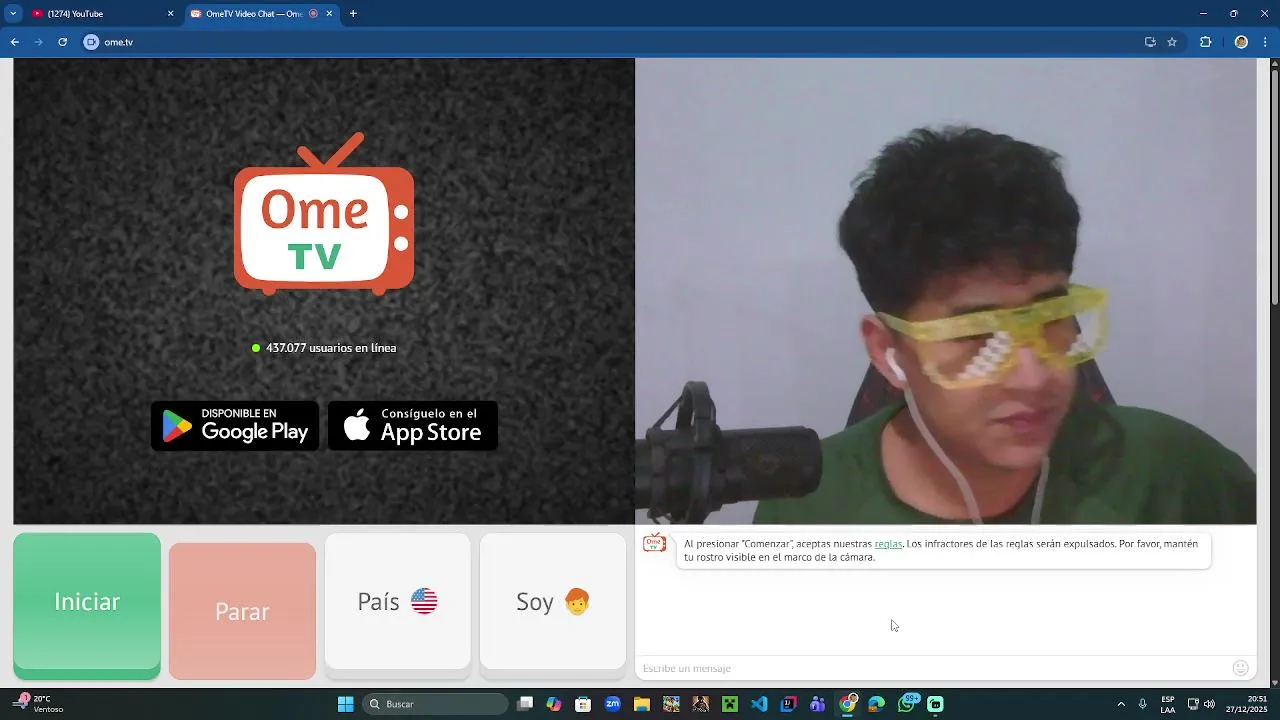The height and width of the screenshot is (720, 1280).
Task: Open the browser extensions puzzle icon
Action: (1205, 42)
